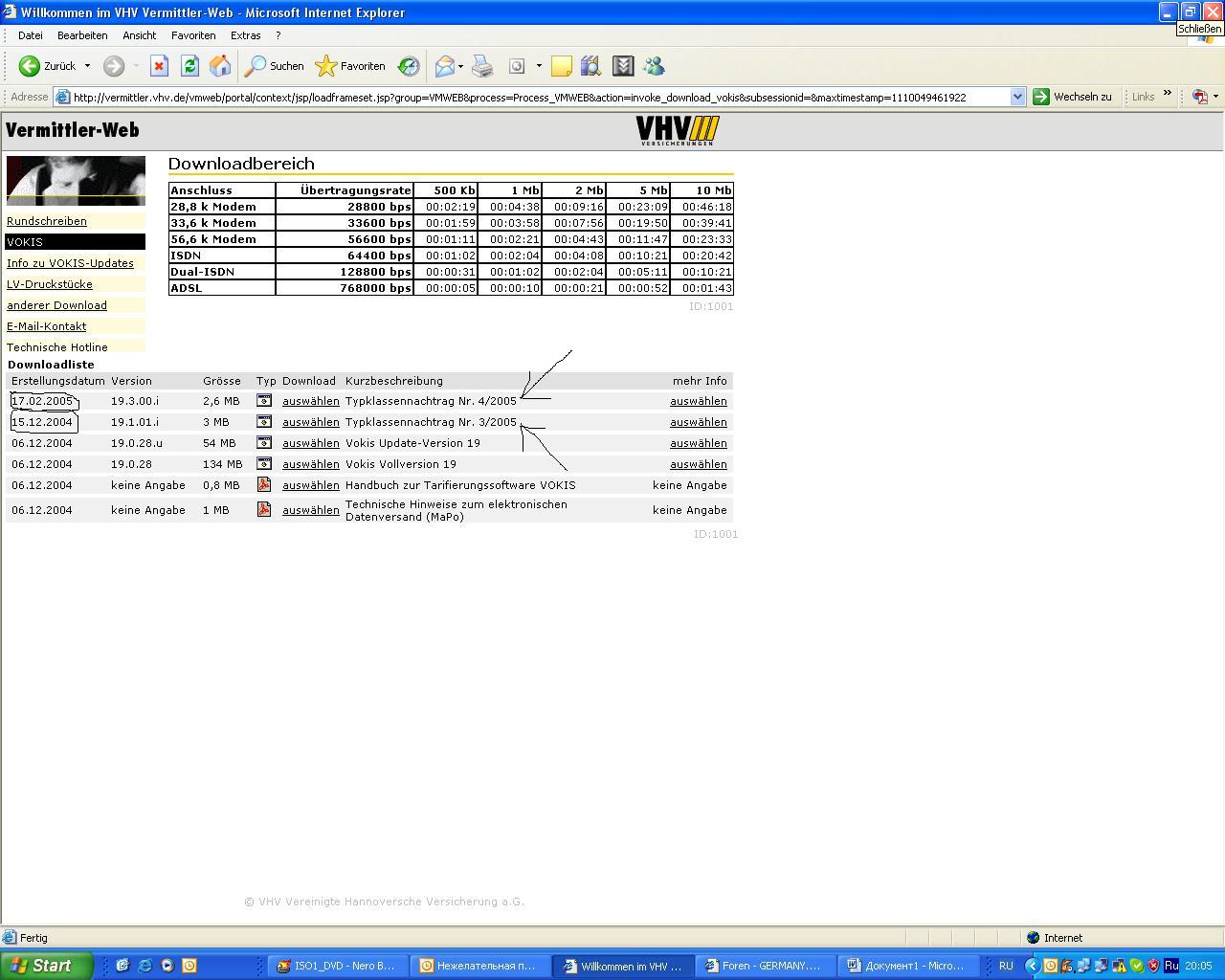
Task: Open the Messenger toolbar icon
Action: (x=654, y=66)
